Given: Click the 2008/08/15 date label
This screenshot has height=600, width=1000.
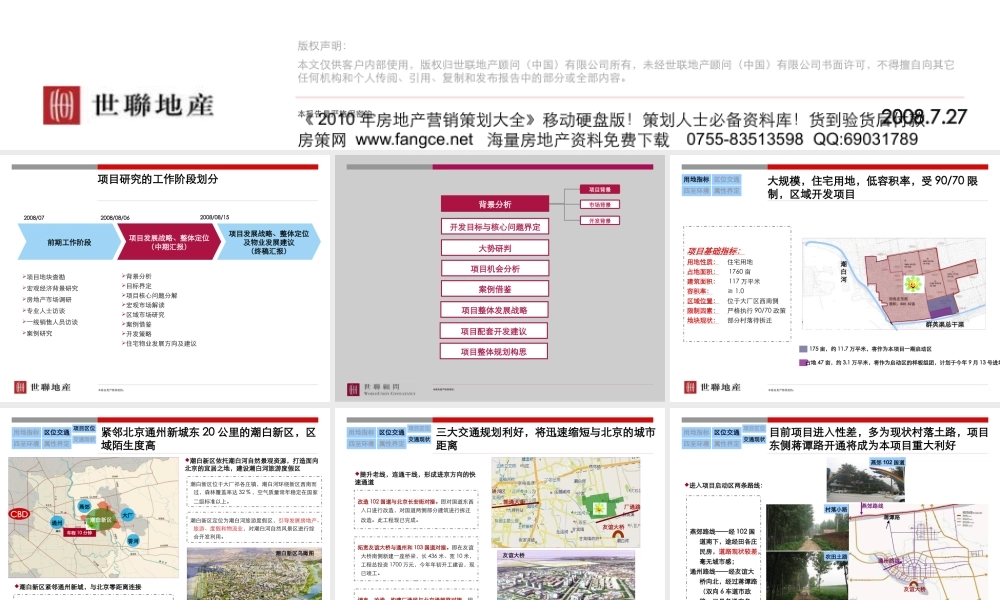Looking at the screenshot, I should tap(215, 217).
